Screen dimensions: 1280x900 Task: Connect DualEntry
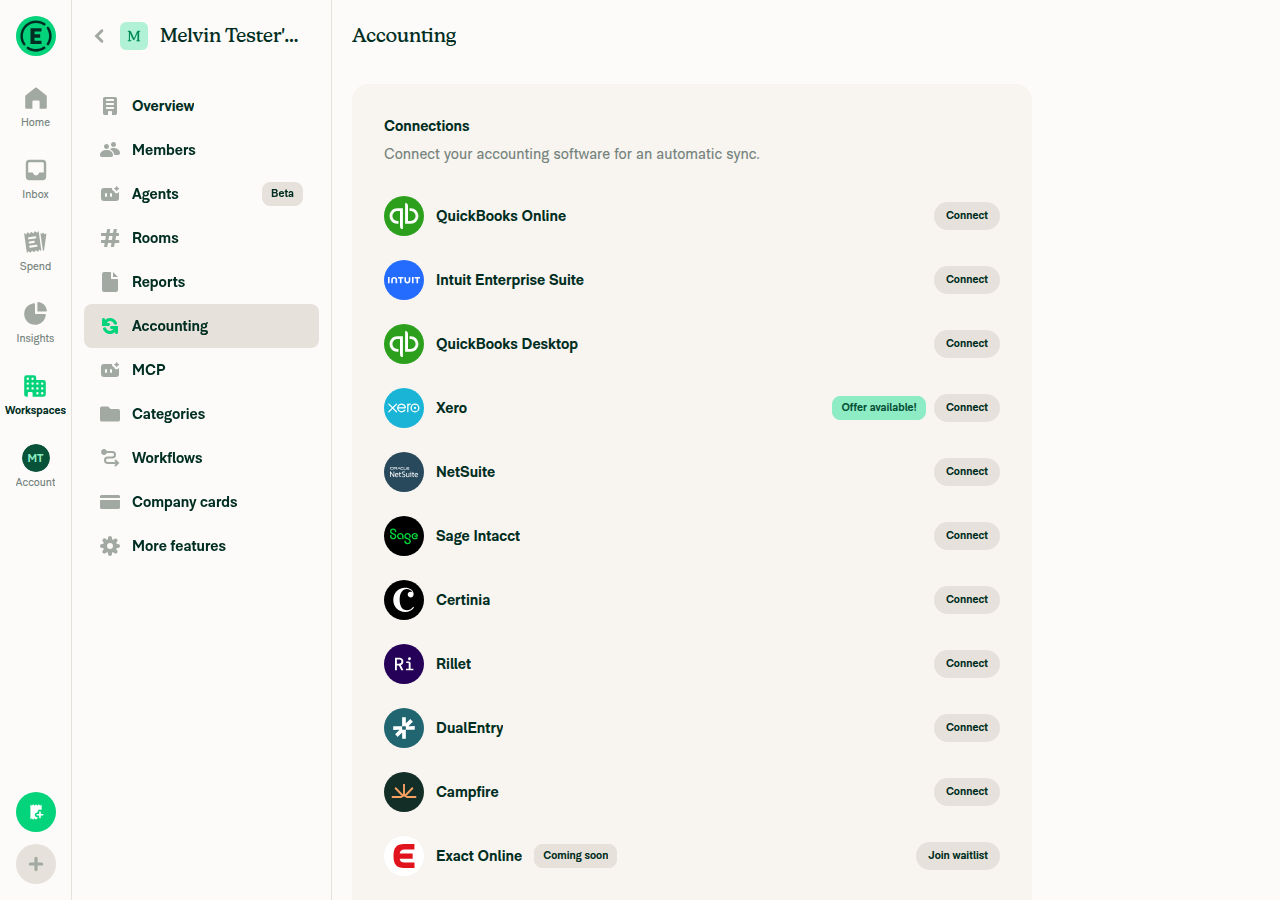(967, 728)
